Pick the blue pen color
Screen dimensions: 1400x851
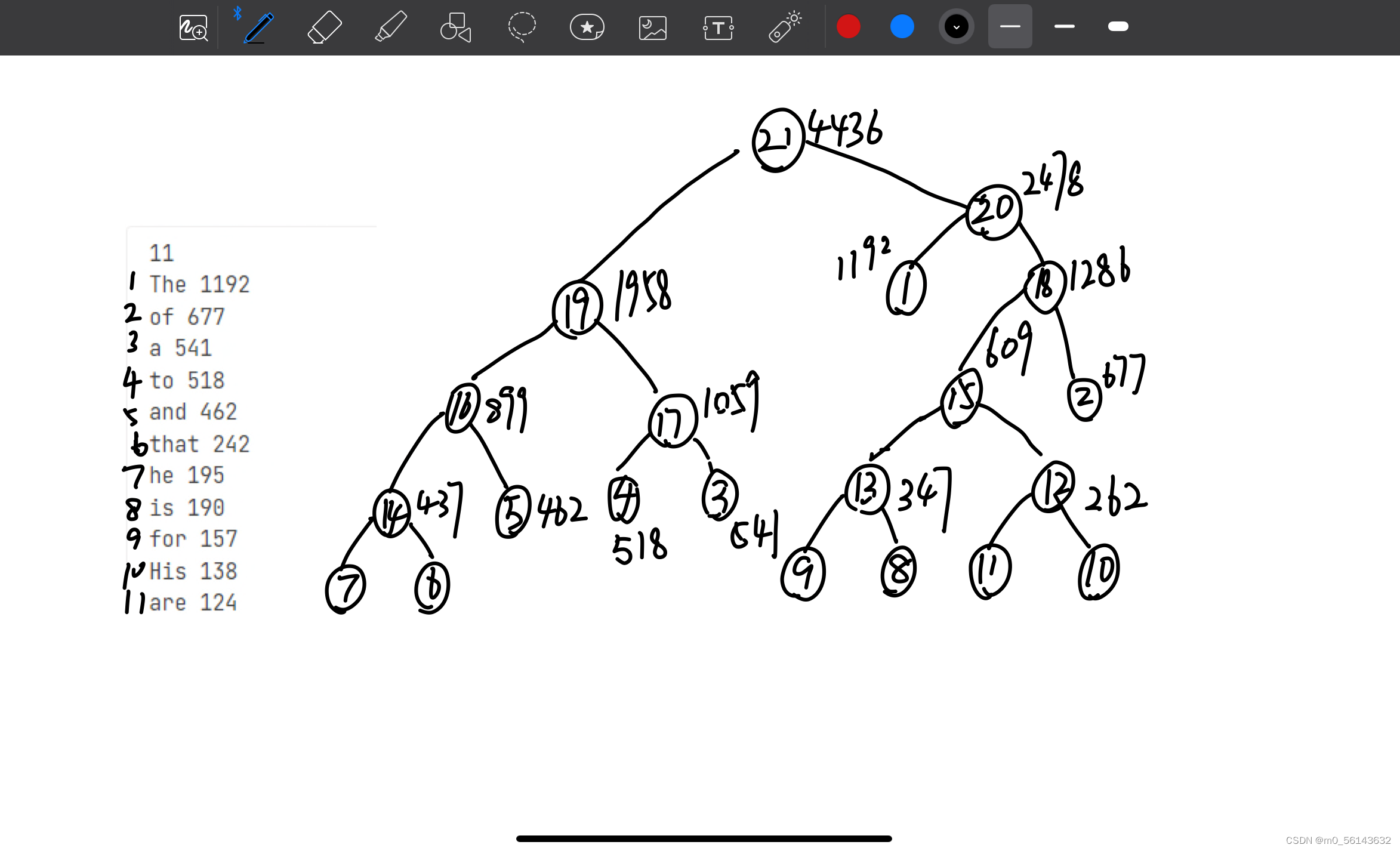(902, 26)
